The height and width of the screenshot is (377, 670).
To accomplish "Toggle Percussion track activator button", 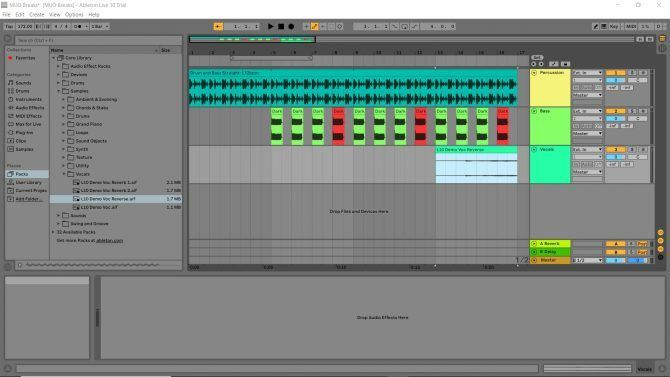I will [534, 73].
